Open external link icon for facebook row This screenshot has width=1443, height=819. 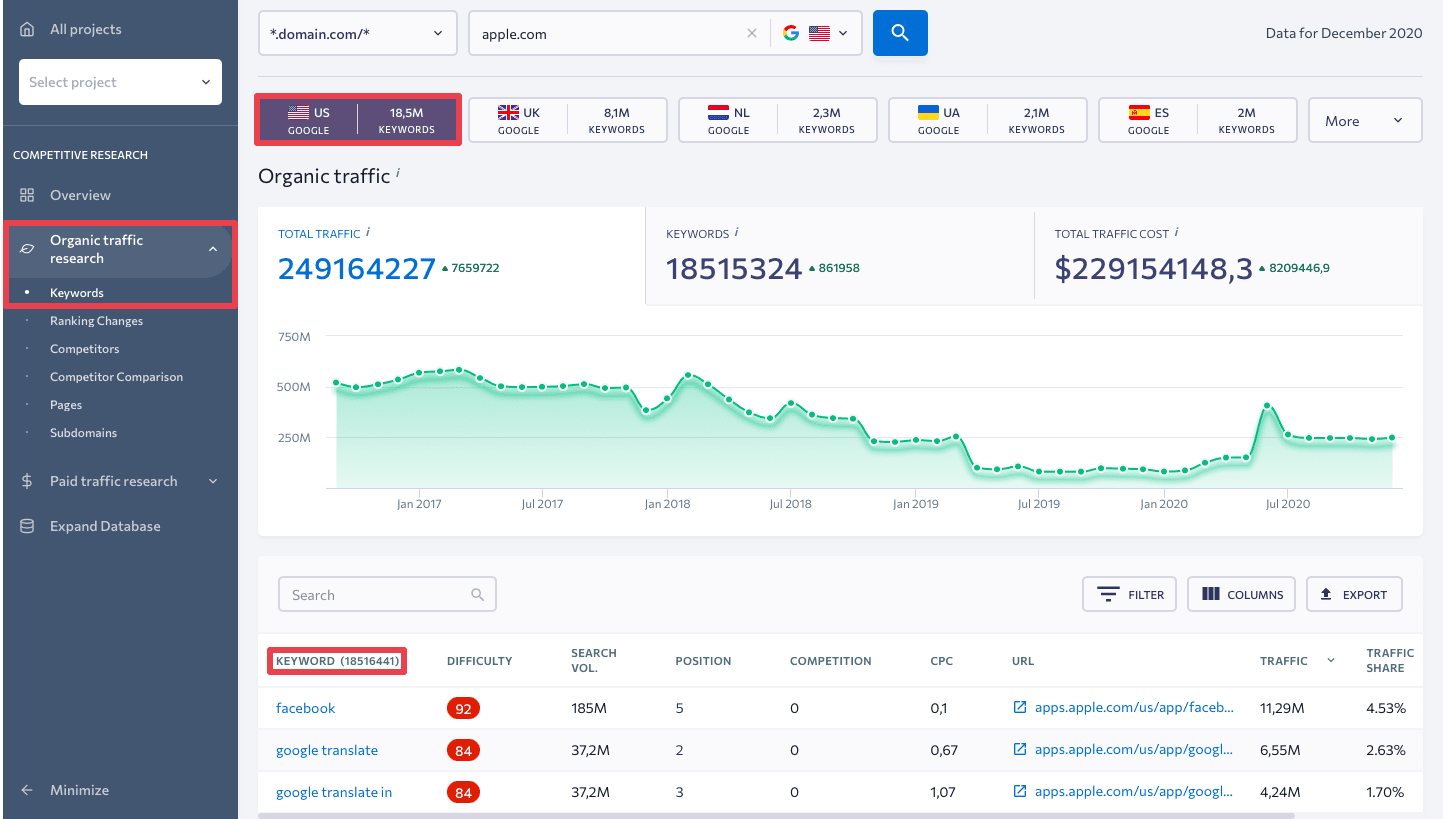1020,708
